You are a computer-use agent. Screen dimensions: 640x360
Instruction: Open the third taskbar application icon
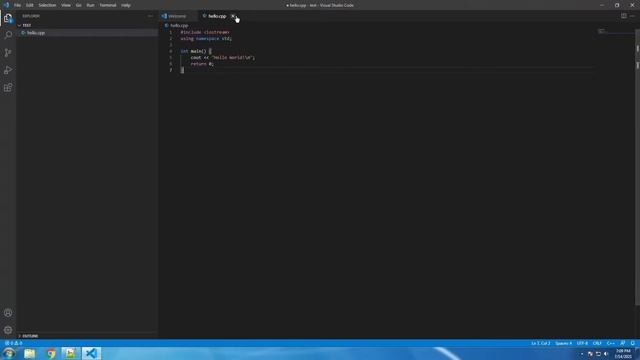coord(71,353)
